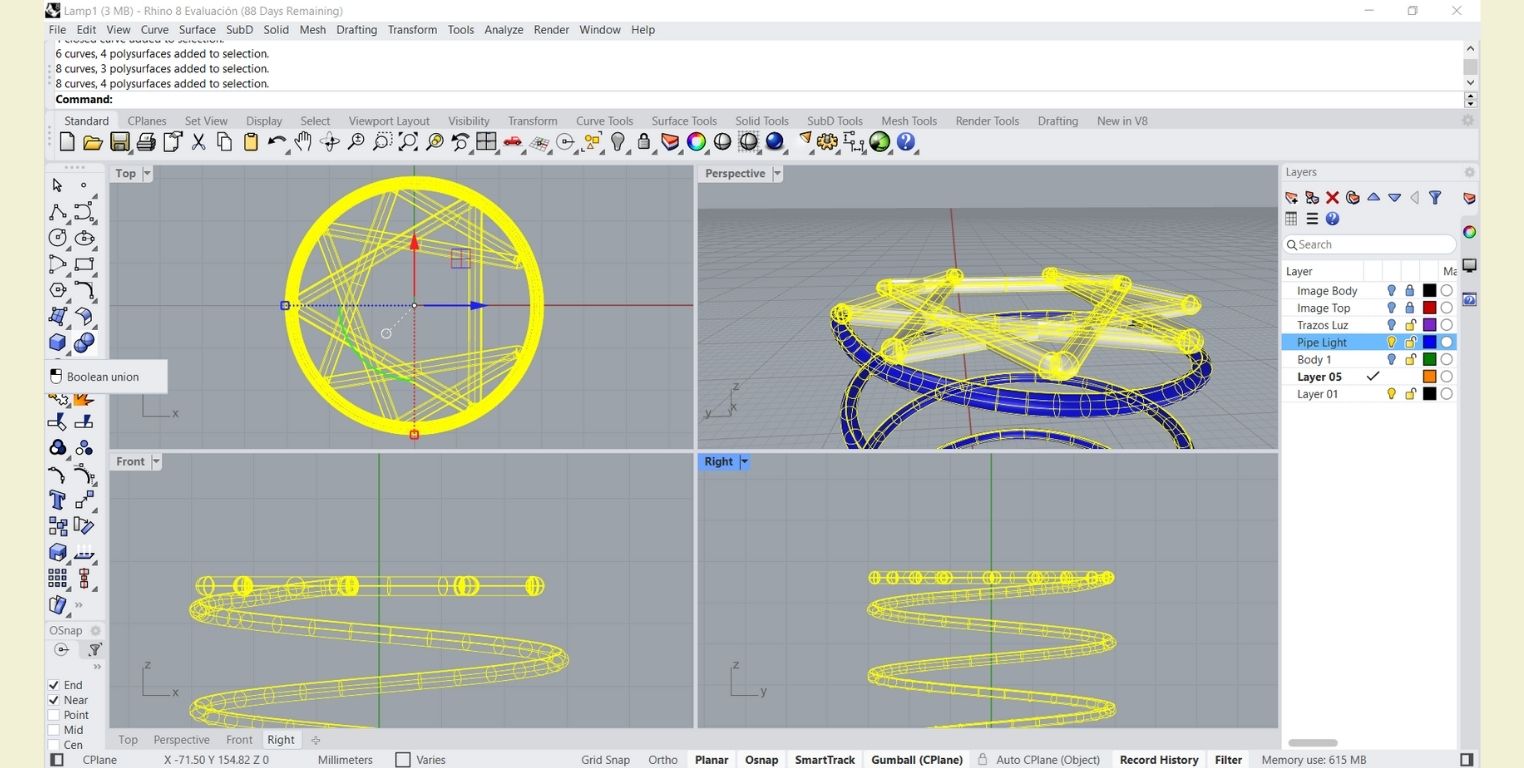Select the Render blue sphere icon
The width and height of the screenshot is (1524, 768).
(775, 142)
